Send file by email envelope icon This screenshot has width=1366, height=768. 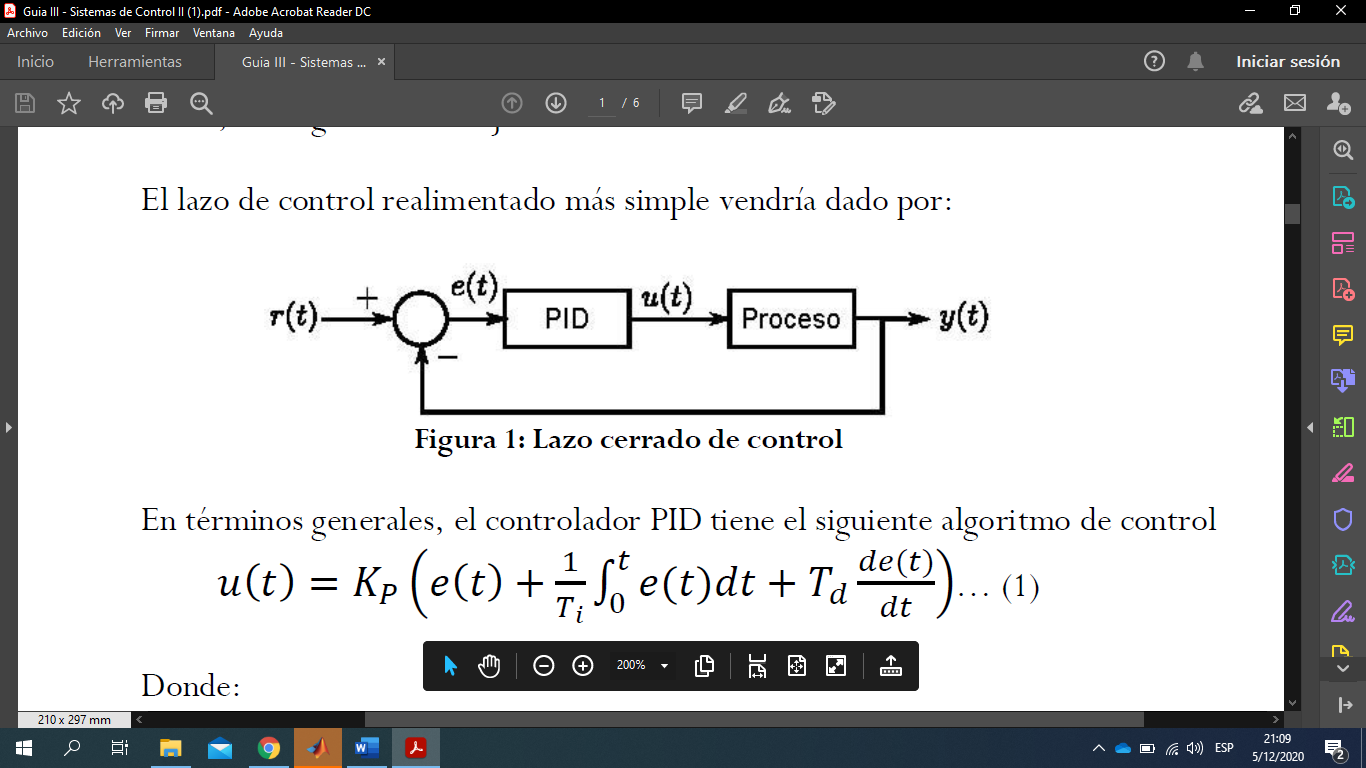coord(1295,103)
